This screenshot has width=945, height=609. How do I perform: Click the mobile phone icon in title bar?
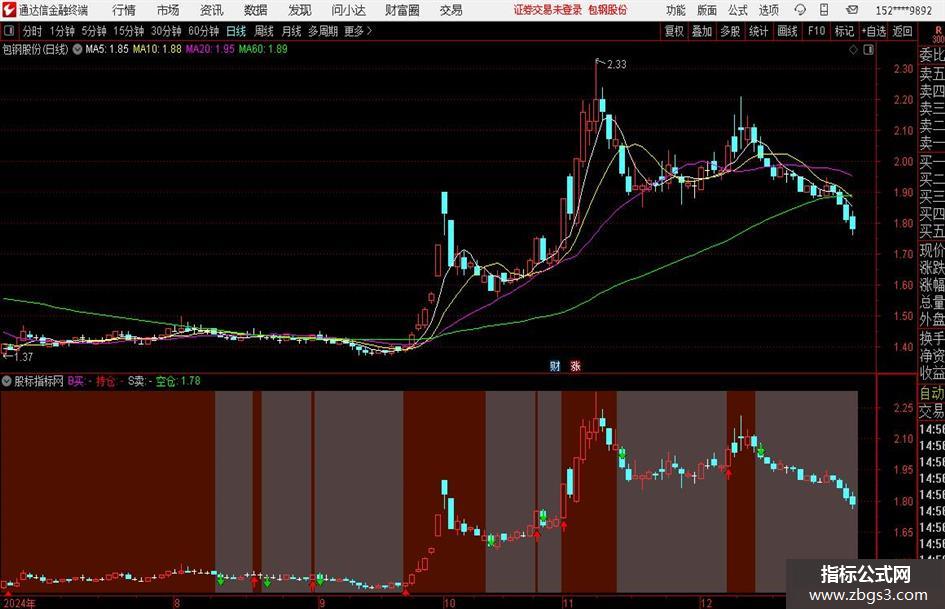(x=824, y=10)
